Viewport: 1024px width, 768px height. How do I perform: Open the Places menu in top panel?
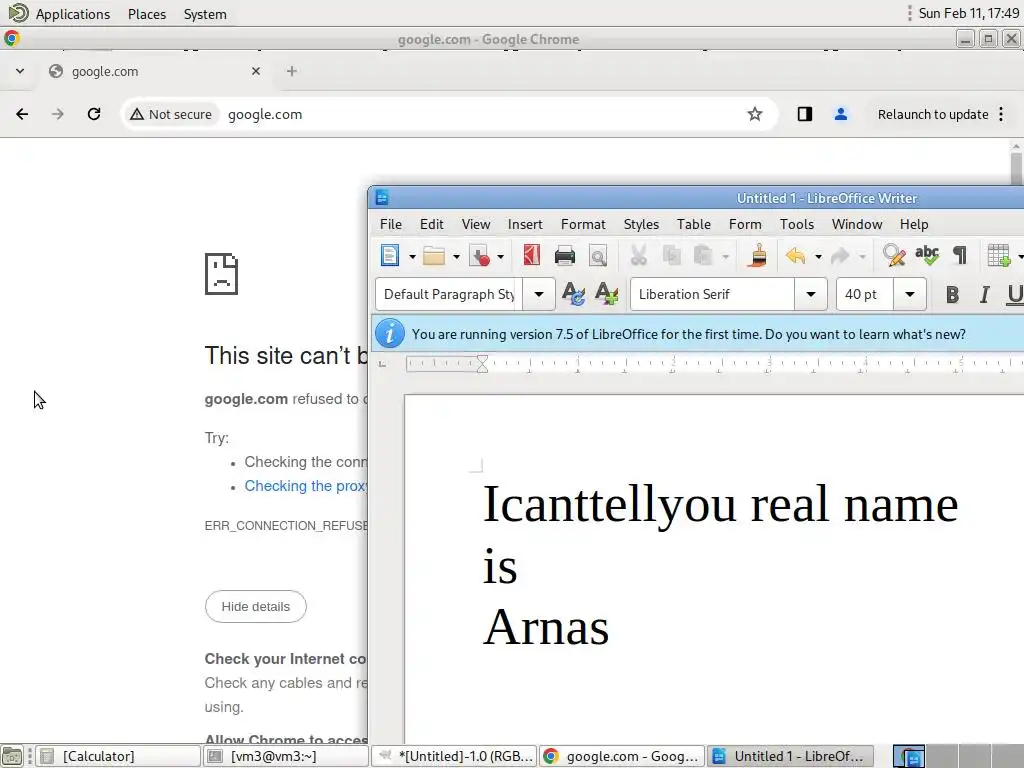[147, 14]
